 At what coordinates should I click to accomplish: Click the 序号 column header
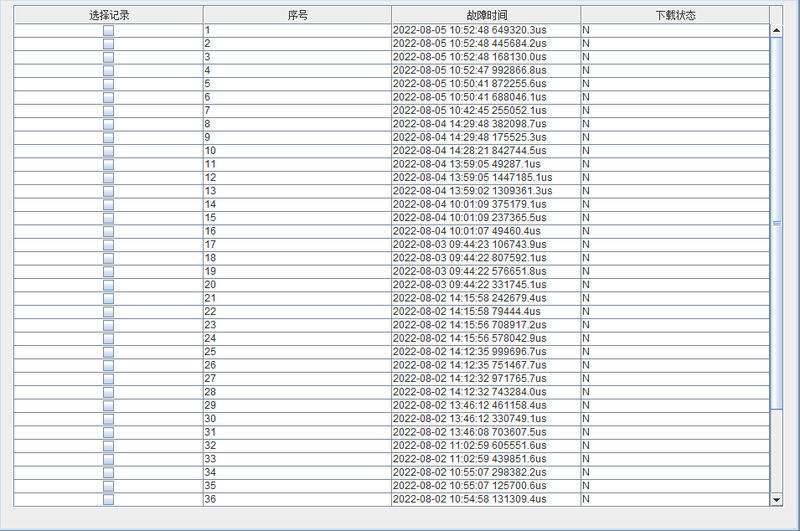(x=297, y=15)
